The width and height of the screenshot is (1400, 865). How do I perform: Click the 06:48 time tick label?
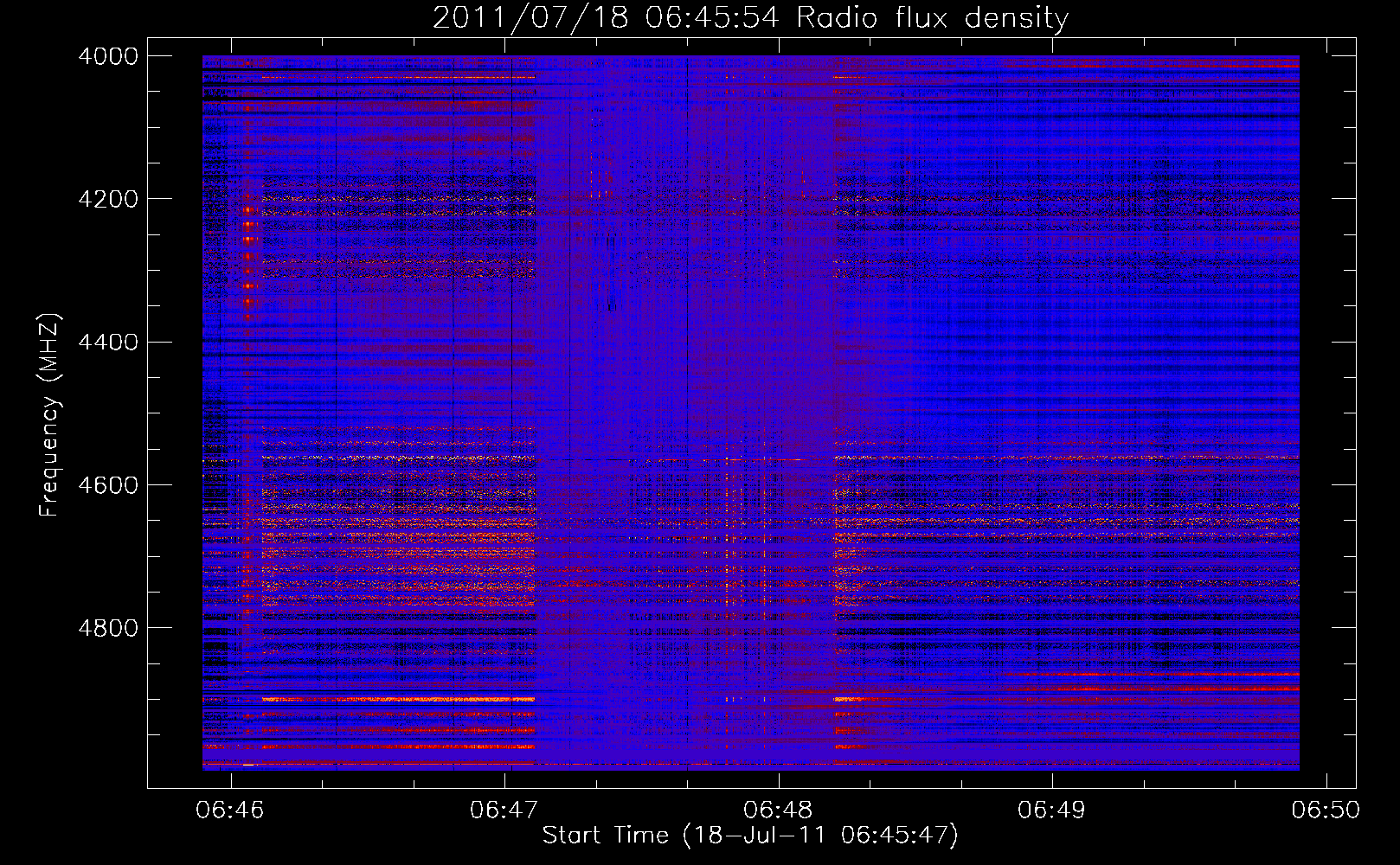point(778,810)
